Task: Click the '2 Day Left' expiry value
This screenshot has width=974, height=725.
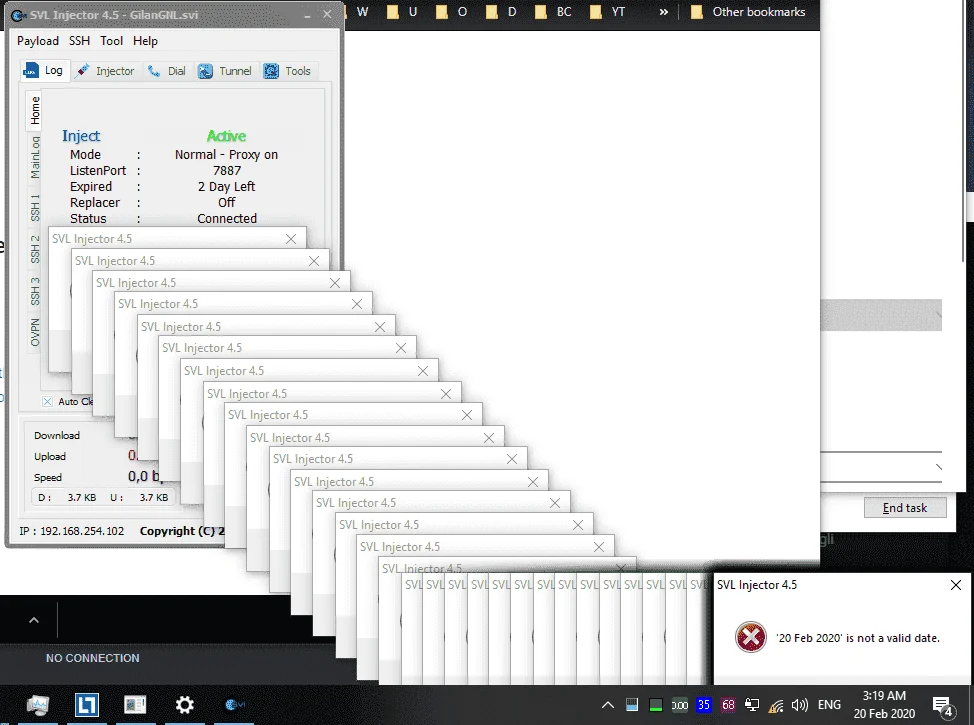Action: [x=226, y=186]
